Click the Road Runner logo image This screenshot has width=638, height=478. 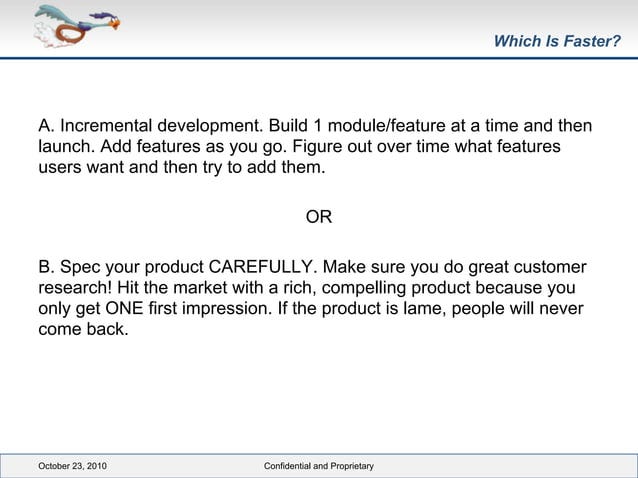tap(77, 26)
